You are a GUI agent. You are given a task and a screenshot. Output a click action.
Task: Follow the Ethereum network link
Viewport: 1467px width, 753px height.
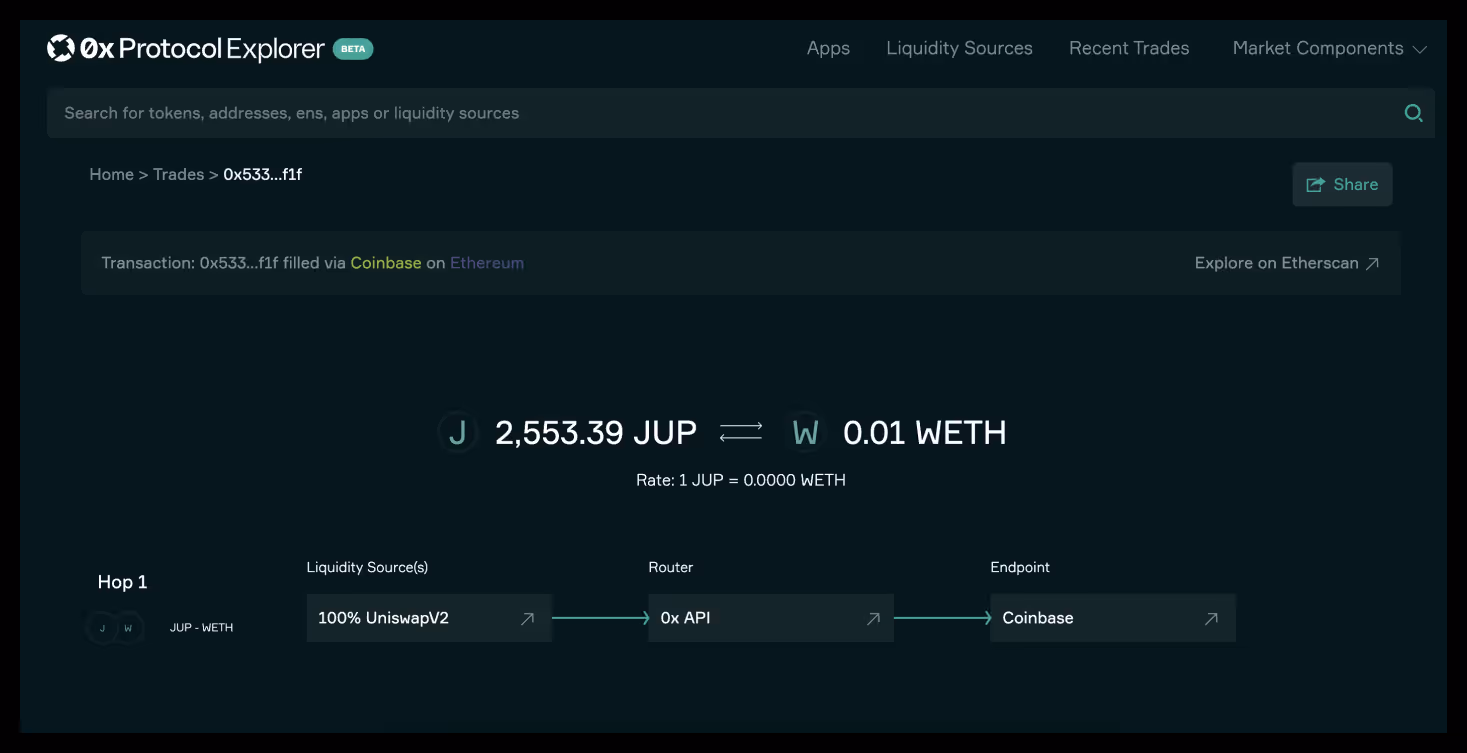pos(487,263)
